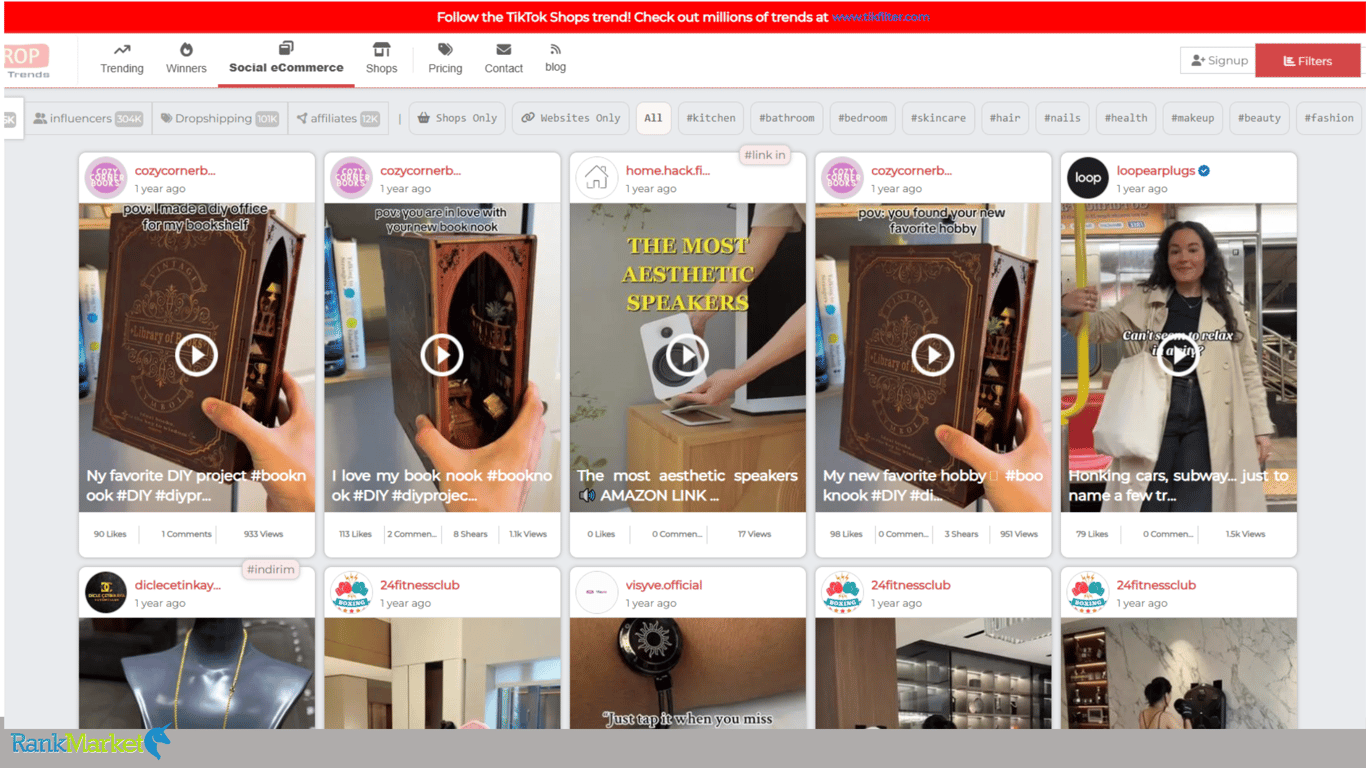Play the 'in love with book nook' video
Viewport: 1366px width, 768px height.
click(x=442, y=354)
